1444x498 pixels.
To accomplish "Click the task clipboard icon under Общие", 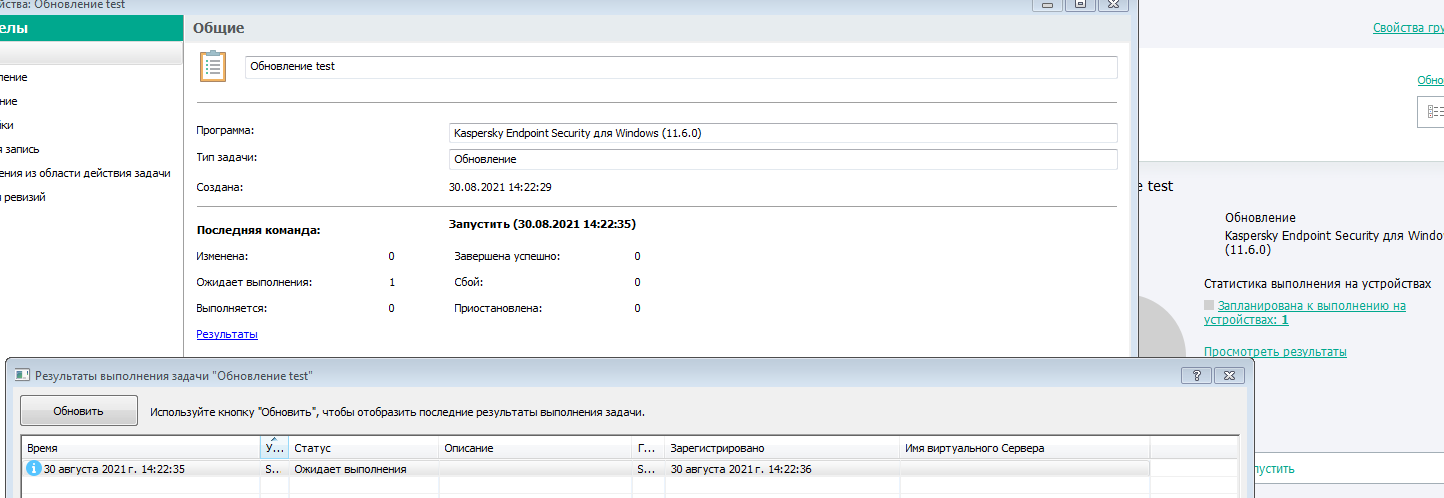I will (212, 66).
